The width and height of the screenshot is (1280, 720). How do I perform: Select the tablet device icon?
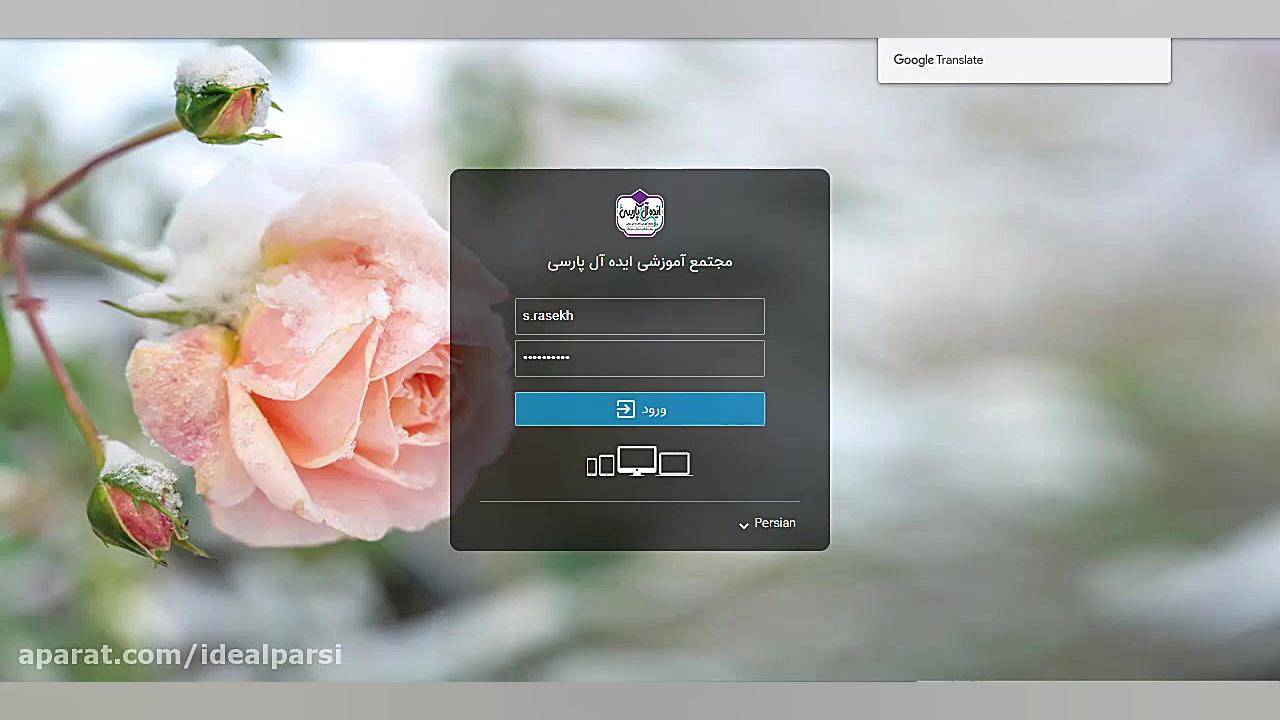tap(607, 465)
